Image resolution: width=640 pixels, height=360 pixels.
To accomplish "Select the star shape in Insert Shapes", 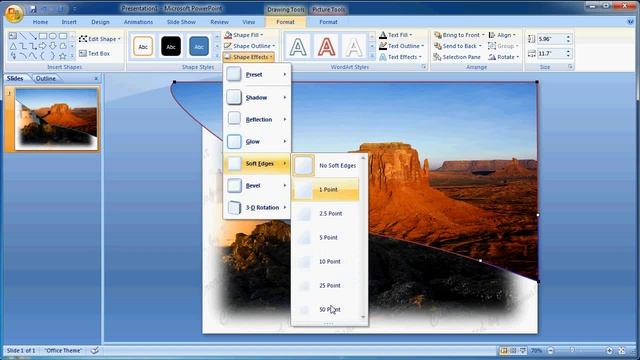I will [62, 56].
